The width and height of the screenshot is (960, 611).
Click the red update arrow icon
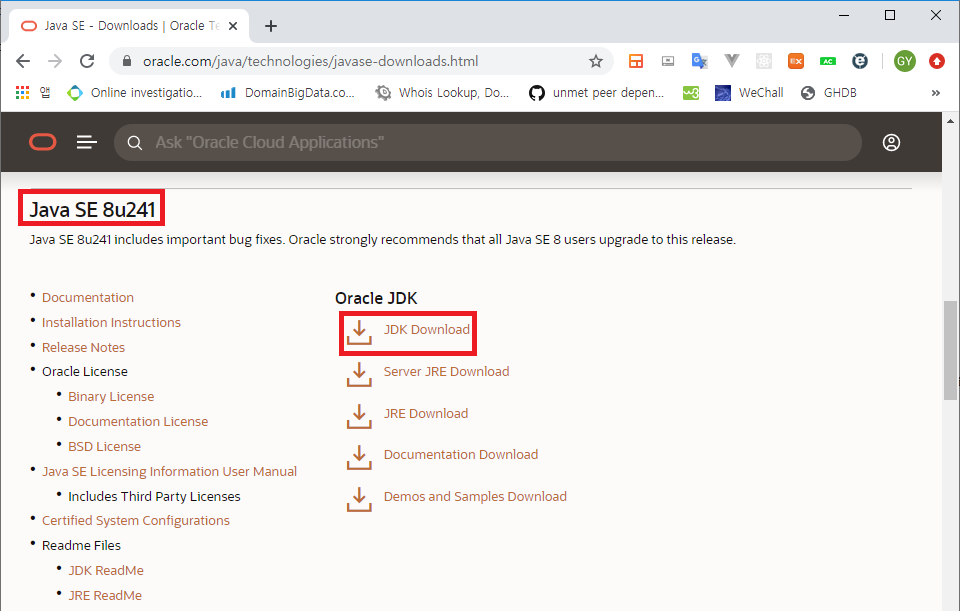click(937, 61)
